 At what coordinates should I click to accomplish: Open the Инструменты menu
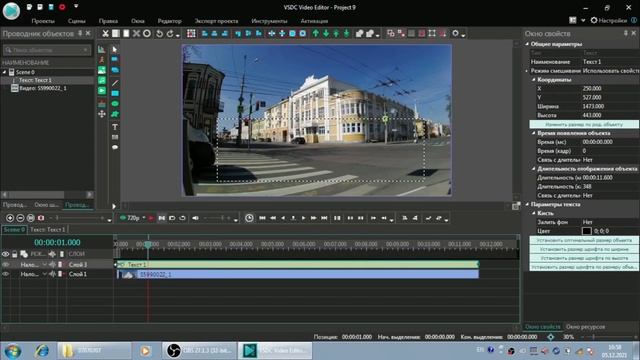269,21
